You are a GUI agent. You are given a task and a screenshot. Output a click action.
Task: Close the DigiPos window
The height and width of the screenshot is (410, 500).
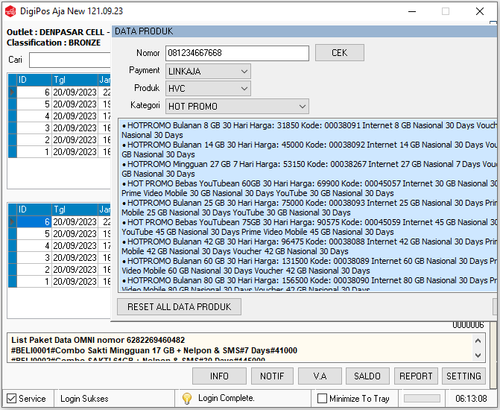pyautogui.click(x=480, y=12)
